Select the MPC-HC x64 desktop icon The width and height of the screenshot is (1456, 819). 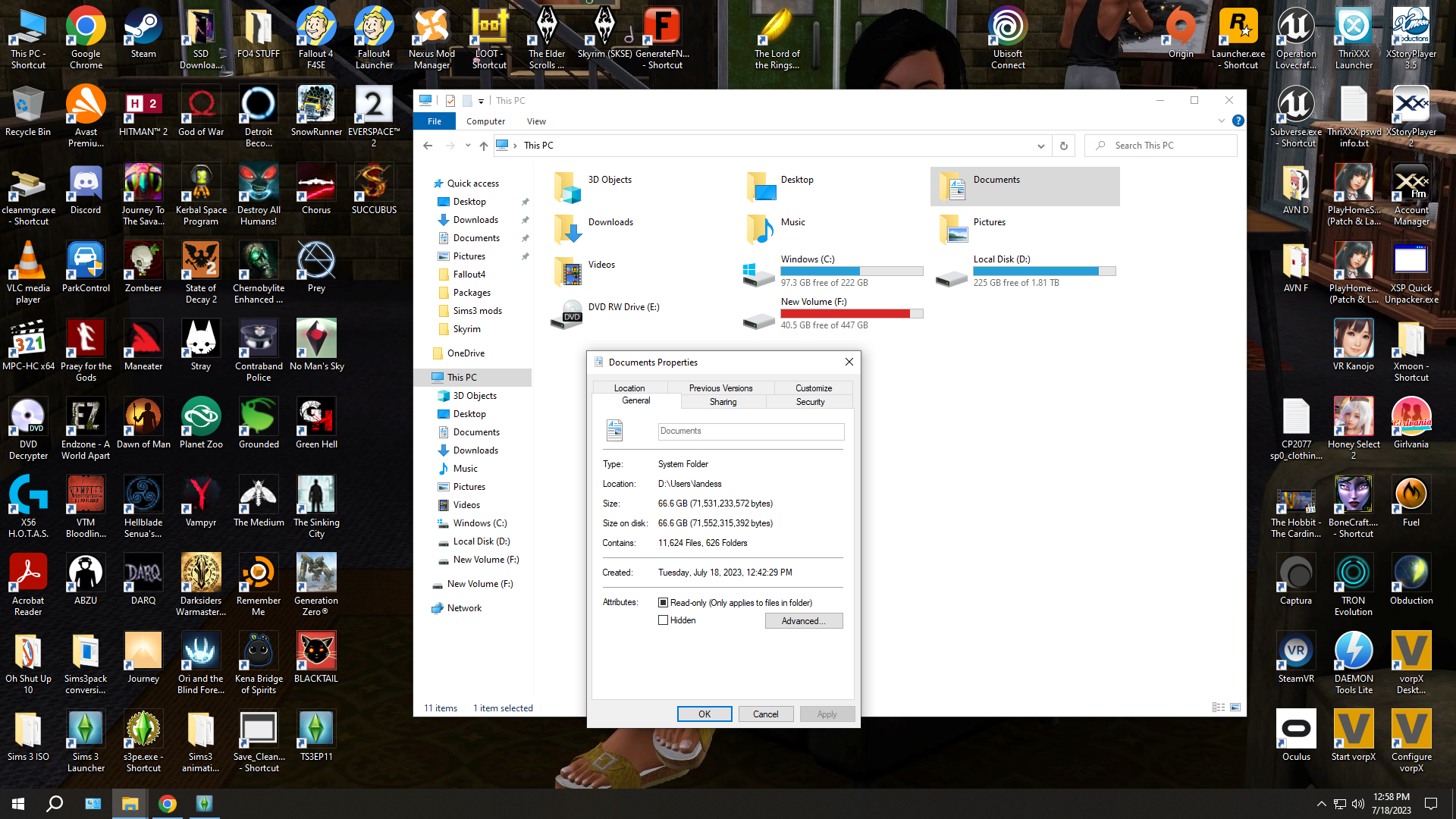point(28,346)
